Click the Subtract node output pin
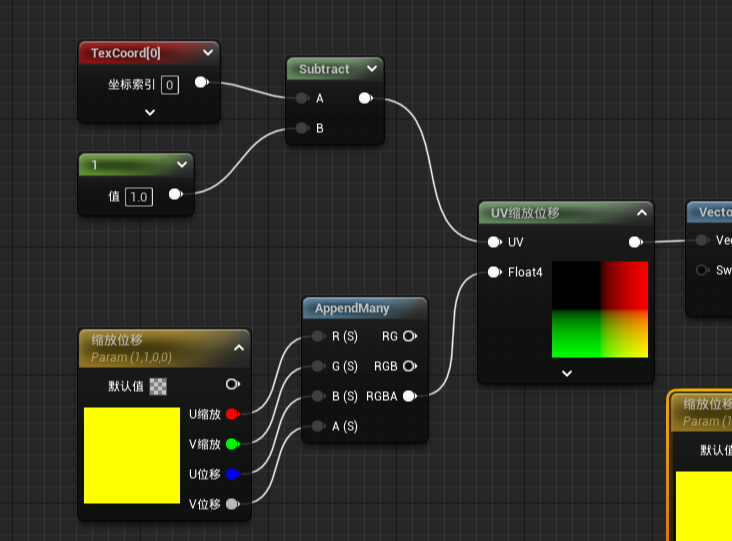This screenshot has width=732, height=541. [x=365, y=98]
